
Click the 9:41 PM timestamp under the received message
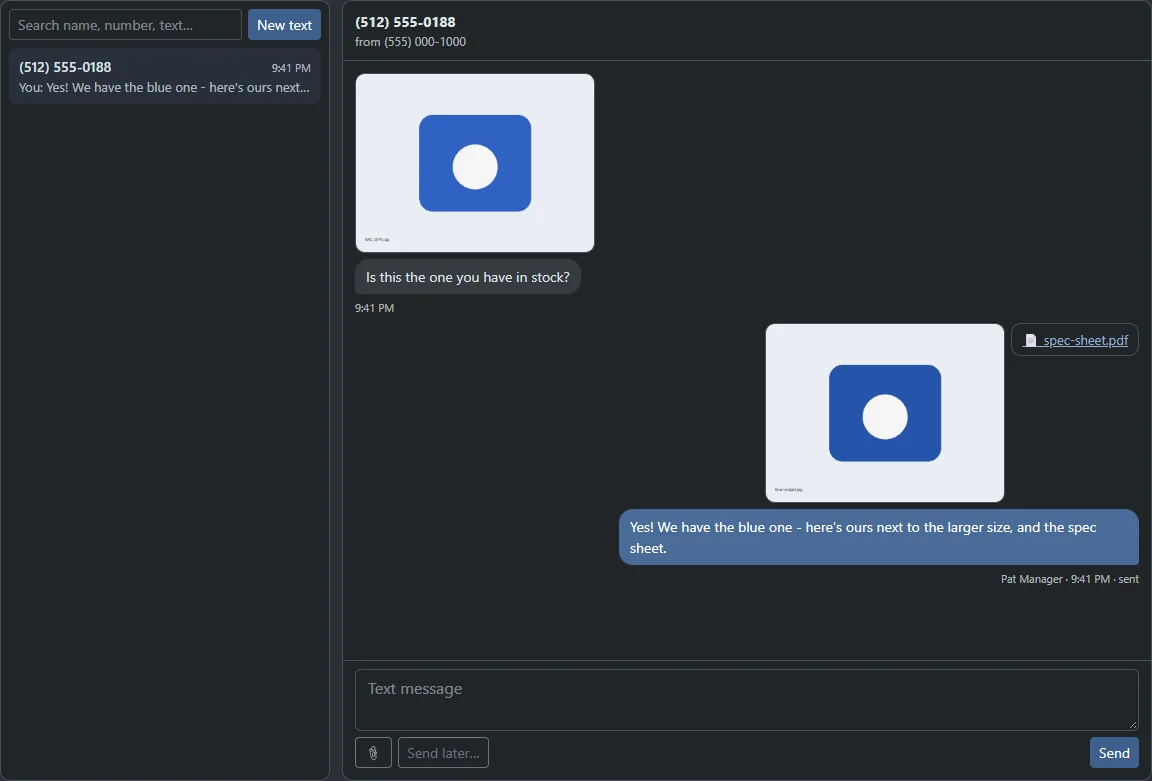[x=375, y=308]
